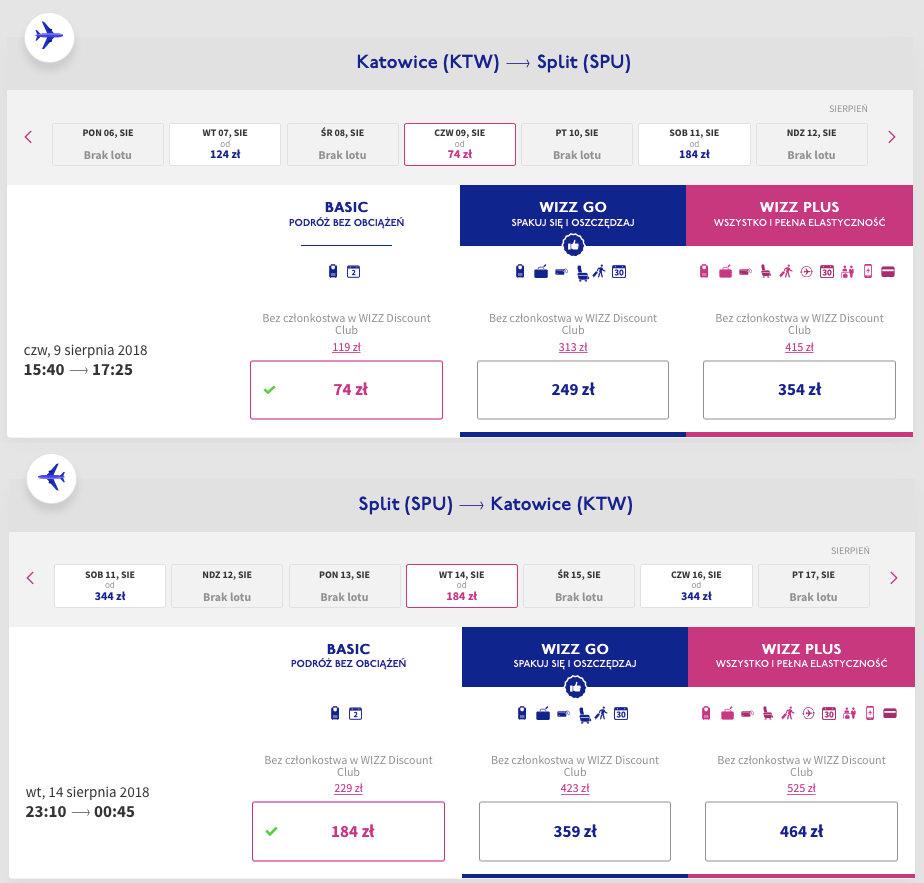Viewport: 924px width, 883px height.
Task: Choose return date CZW 16, SIE 344 zł
Action: [x=697, y=586]
